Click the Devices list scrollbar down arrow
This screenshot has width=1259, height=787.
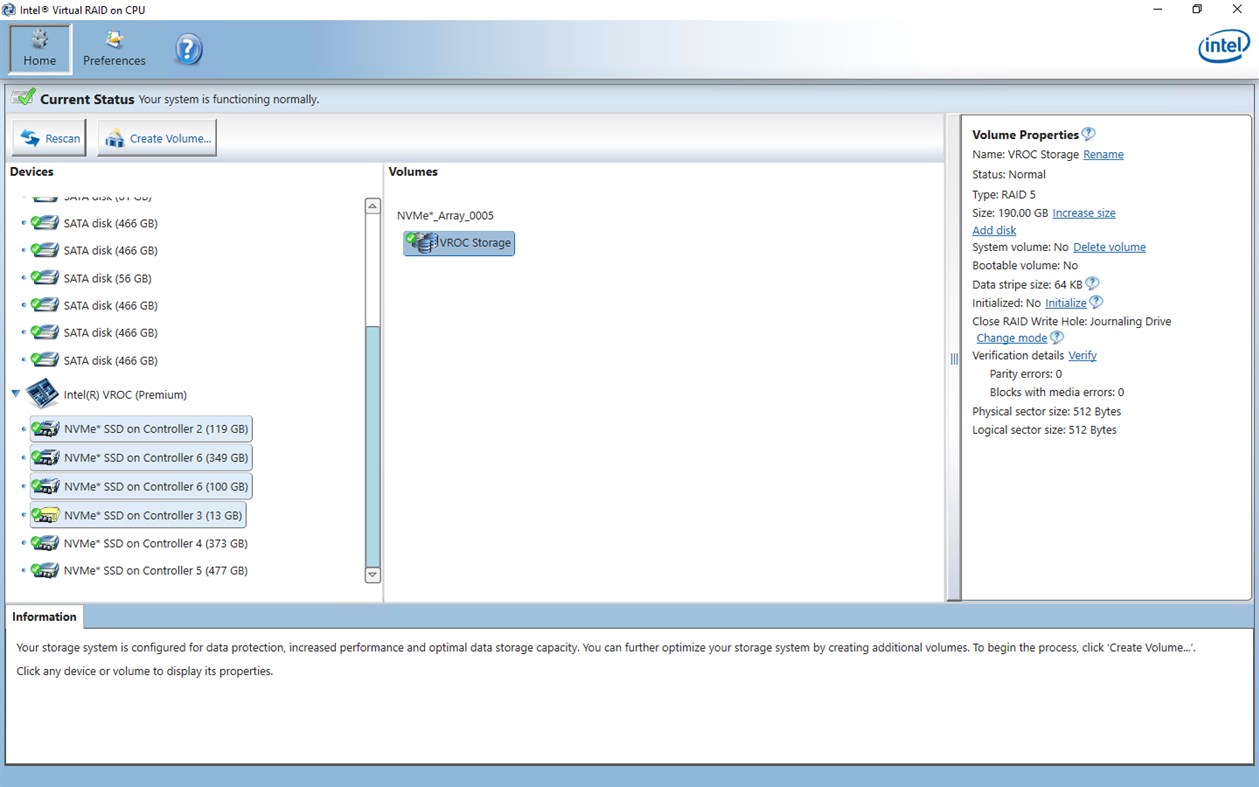371,575
